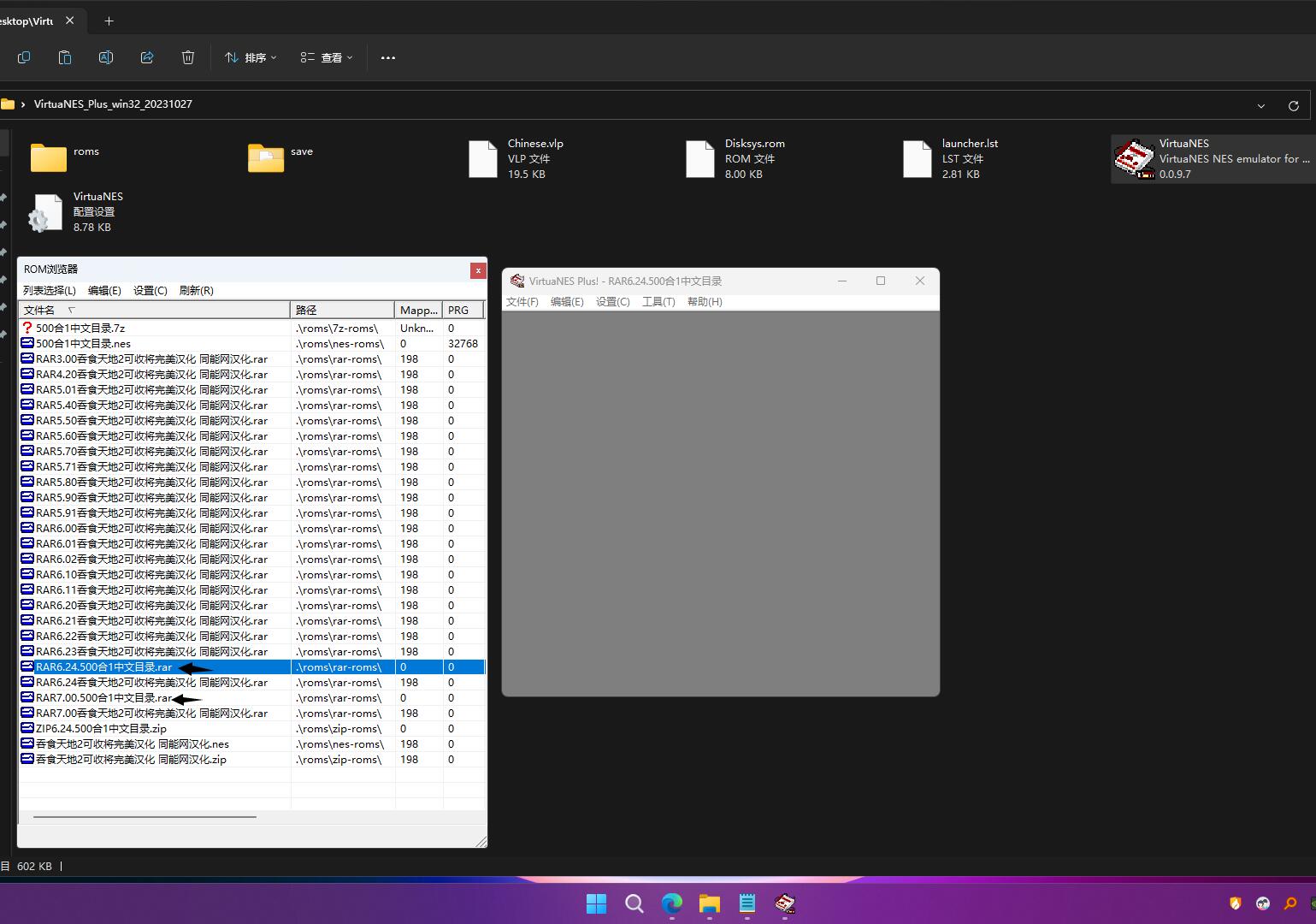Viewport: 1316px width, 924px height.
Task: Click the 602 KB status bar text
Action: pos(34,867)
